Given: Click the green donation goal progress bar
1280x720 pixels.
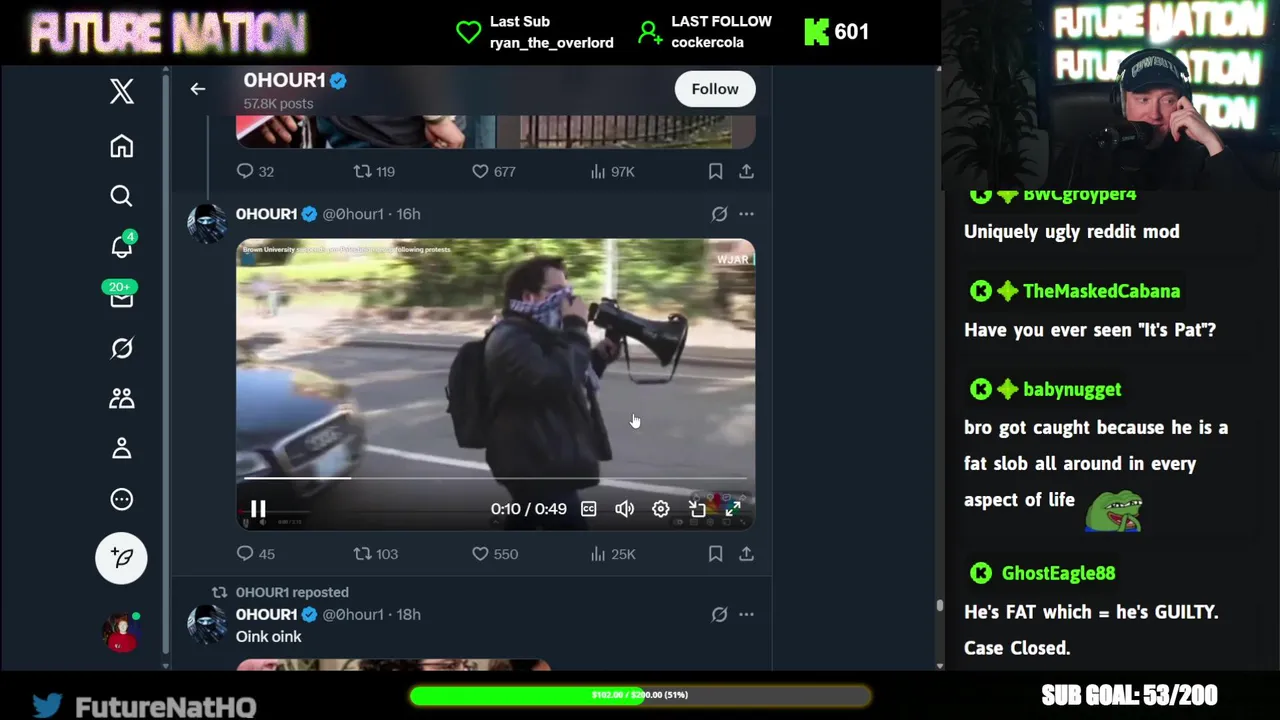Looking at the screenshot, I should click(x=640, y=695).
